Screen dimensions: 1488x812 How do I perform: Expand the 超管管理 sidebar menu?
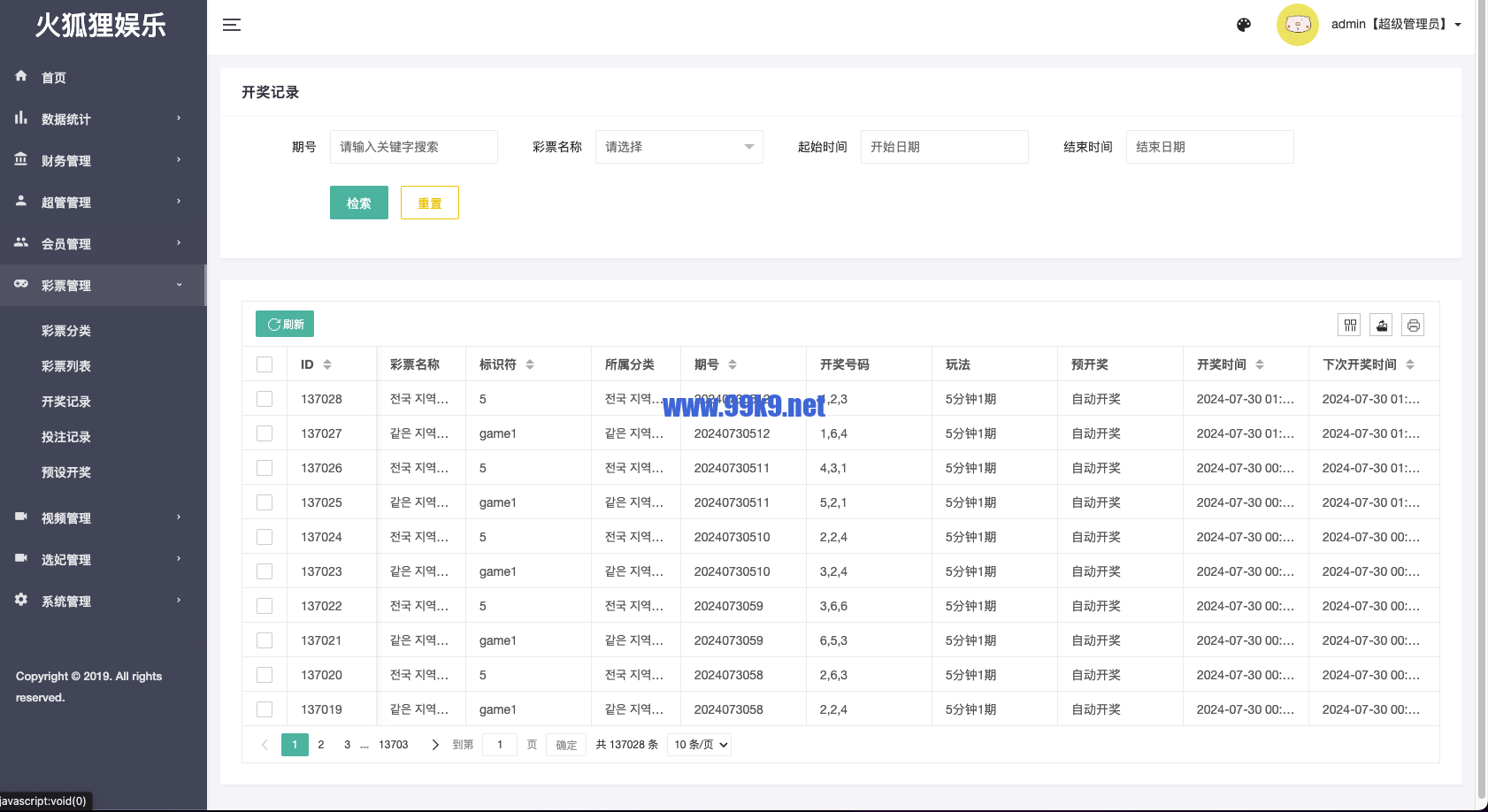pos(104,202)
